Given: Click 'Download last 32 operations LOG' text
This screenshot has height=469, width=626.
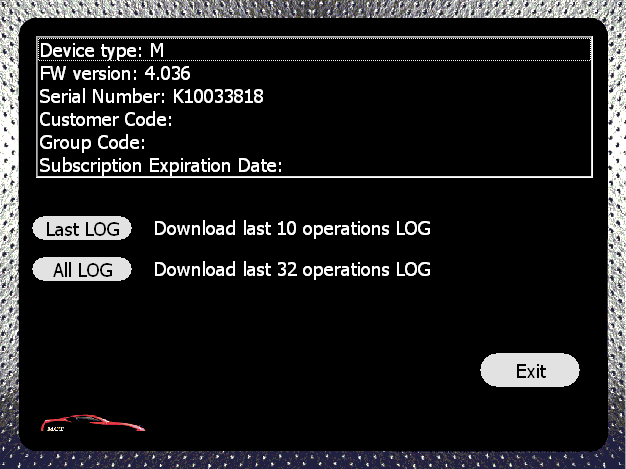Looking at the screenshot, I should click(x=292, y=269).
